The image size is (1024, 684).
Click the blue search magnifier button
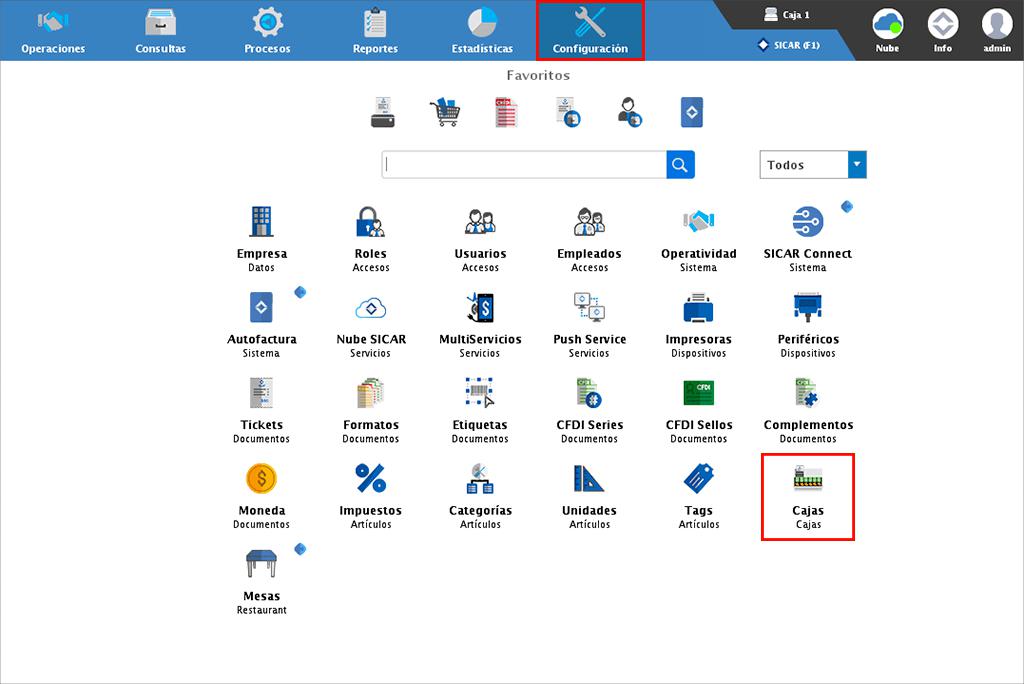pos(680,165)
